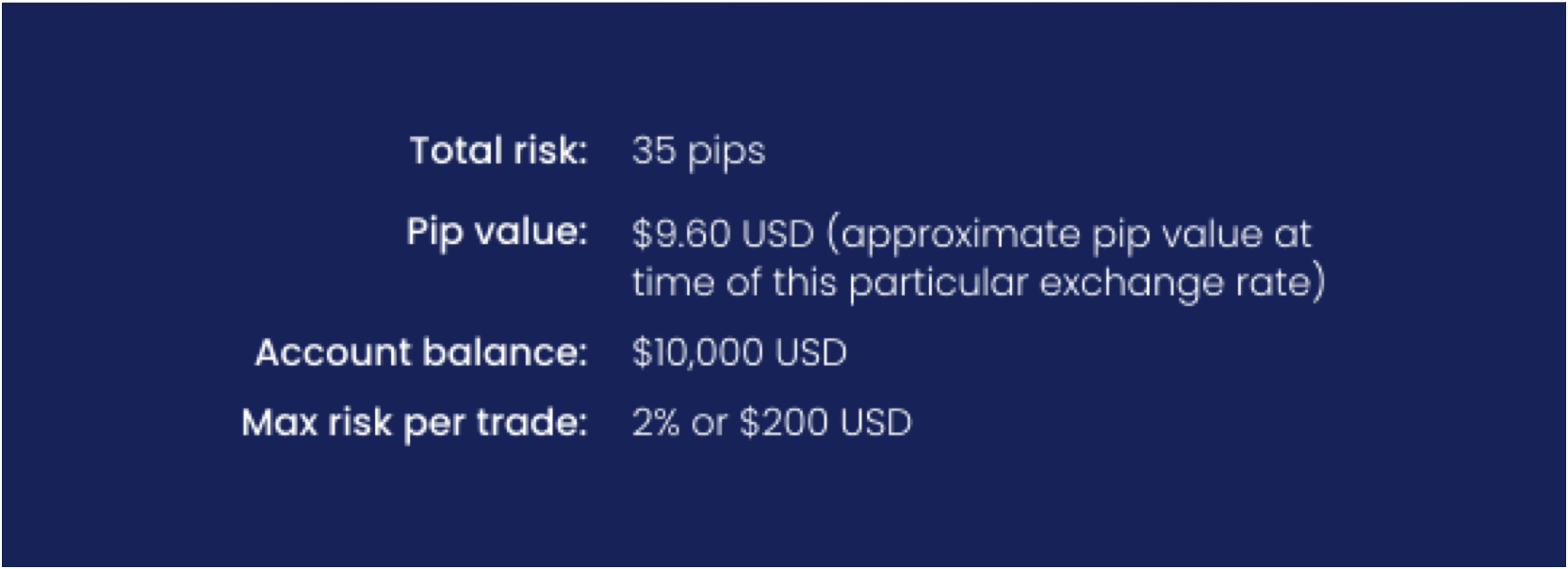This screenshot has width=1568, height=569.
Task: Click the word "approximate" in the parentheses
Action: (960, 236)
